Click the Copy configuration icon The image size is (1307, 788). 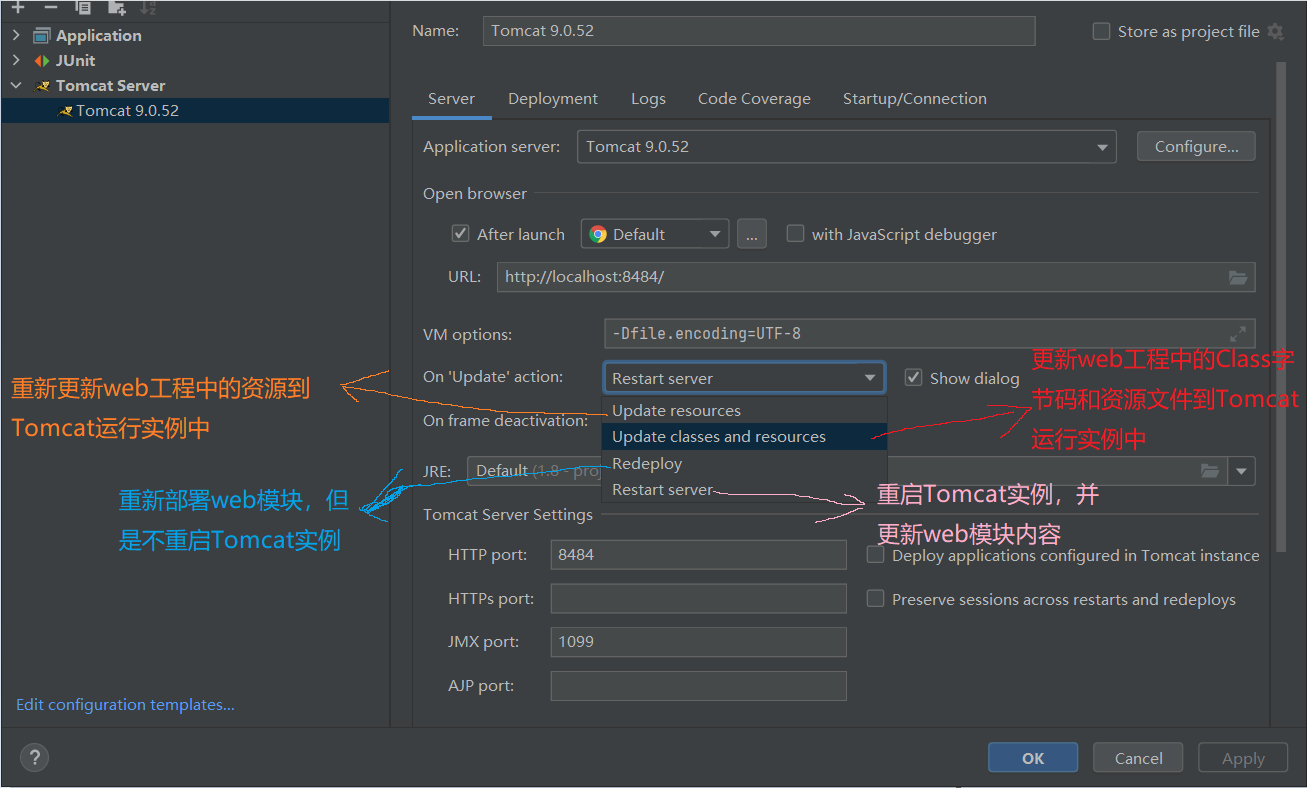84,6
